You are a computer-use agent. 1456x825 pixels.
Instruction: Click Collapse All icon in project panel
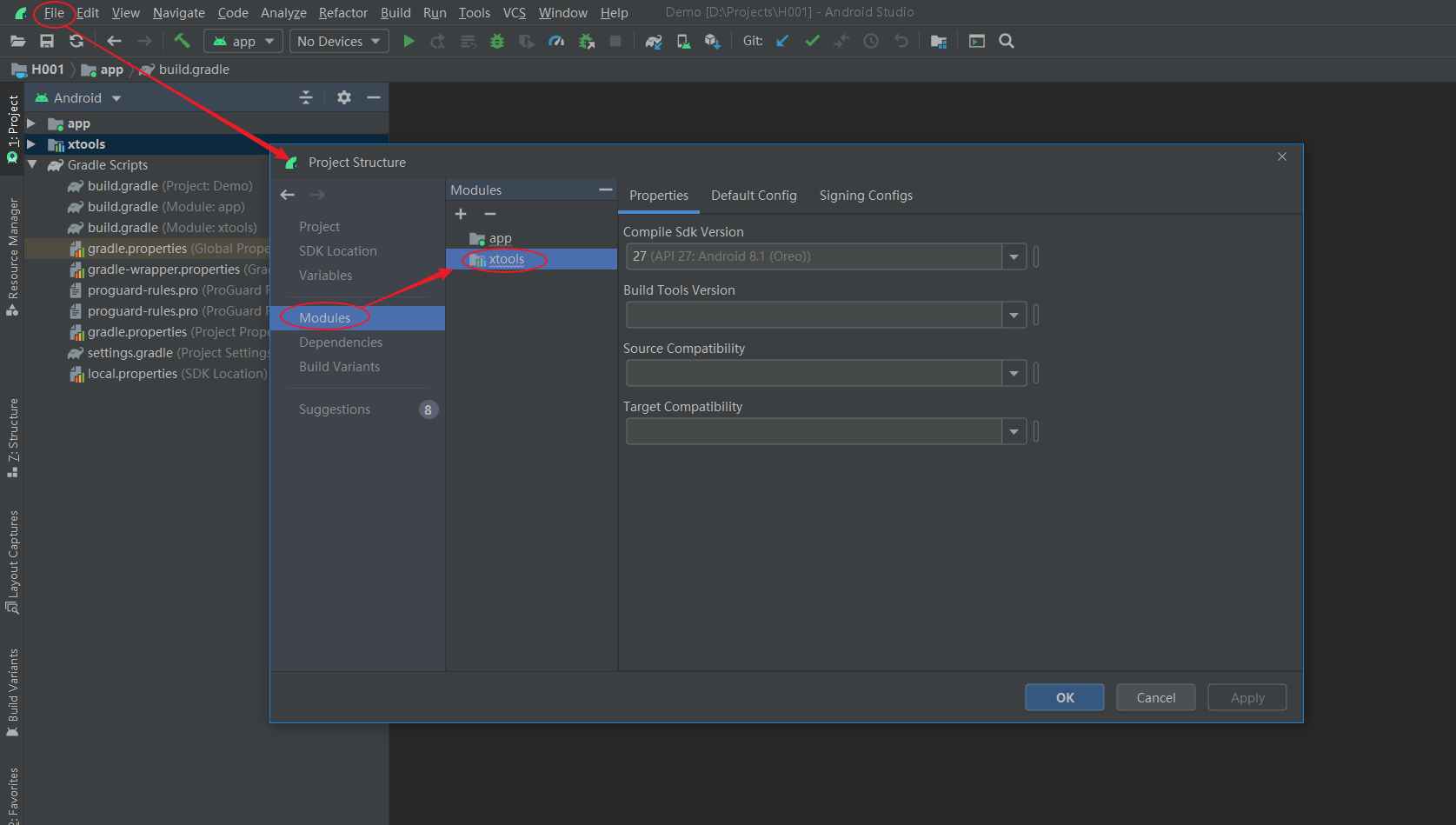(x=306, y=97)
